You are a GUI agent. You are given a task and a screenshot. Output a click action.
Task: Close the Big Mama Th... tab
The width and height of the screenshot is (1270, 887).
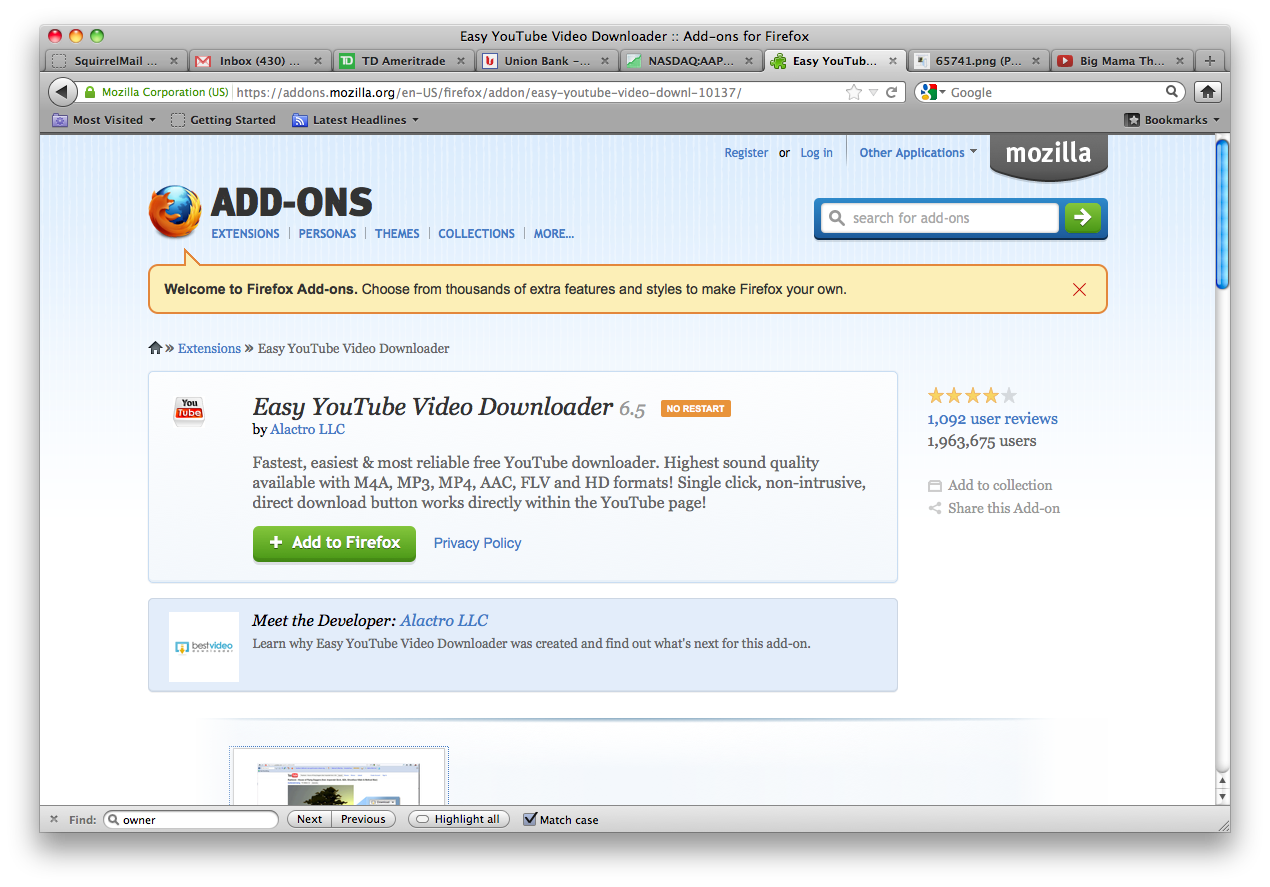[x=1180, y=61]
